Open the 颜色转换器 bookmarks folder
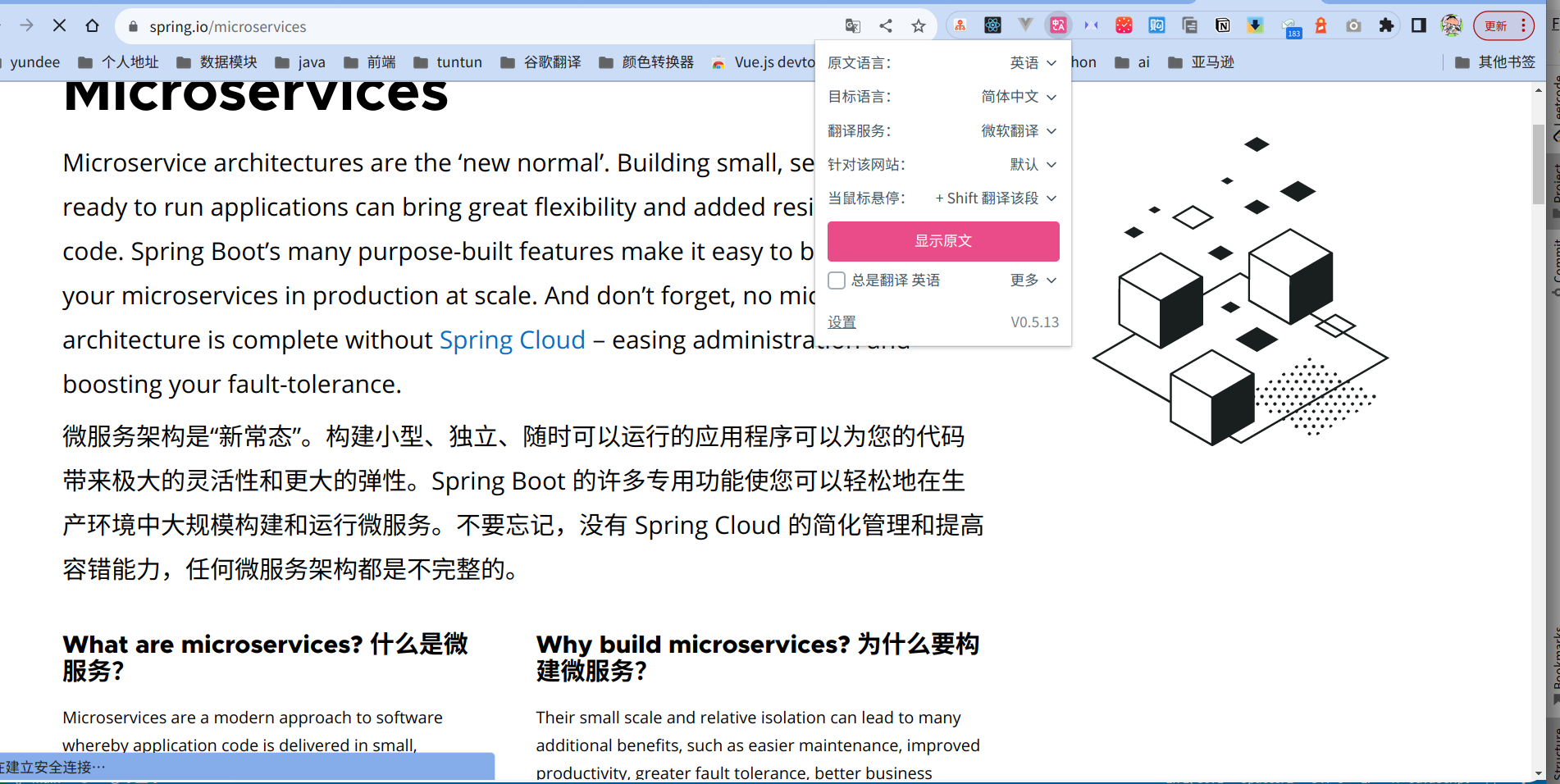This screenshot has width=1560, height=784. pos(646,62)
